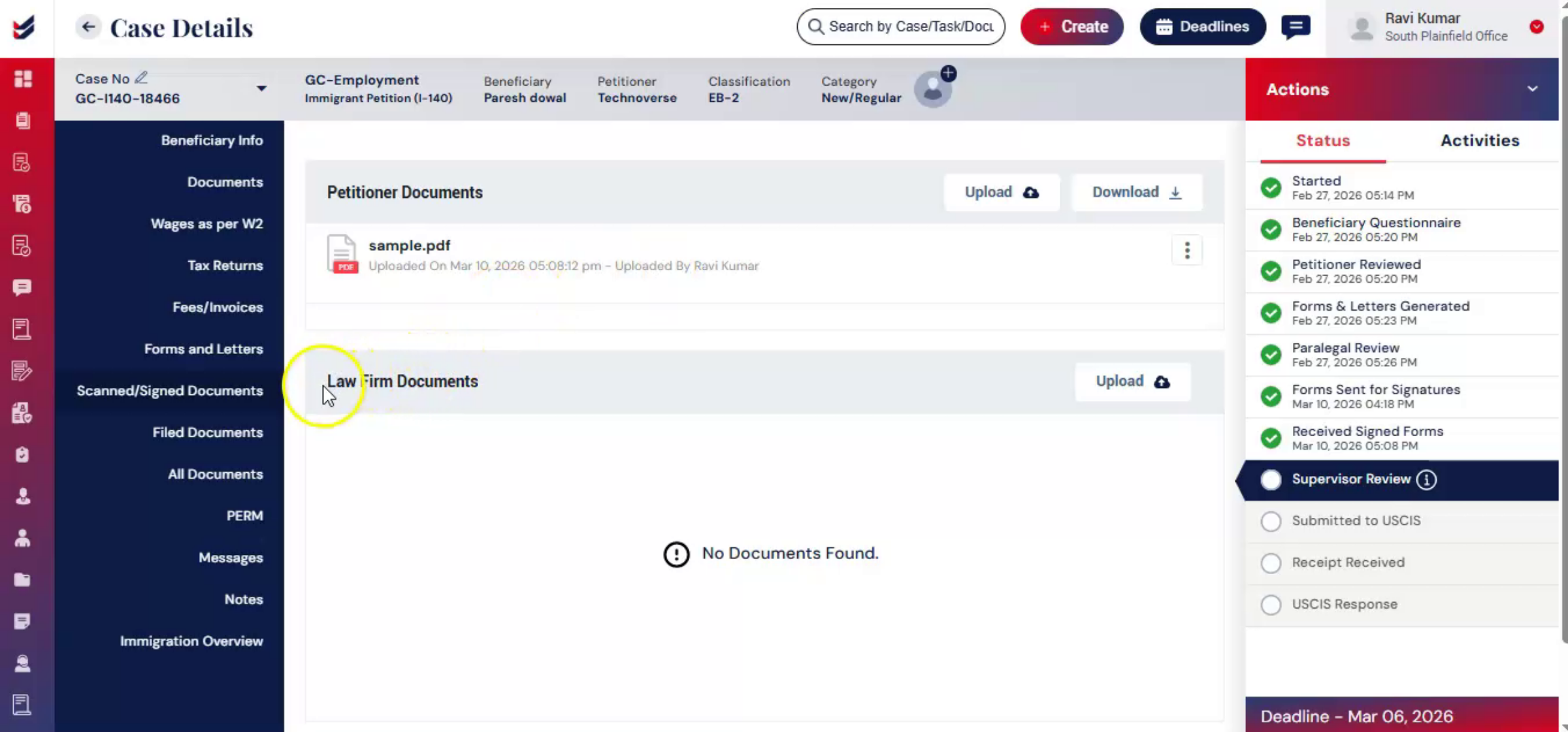Switch to the Status tab
Image resolution: width=1568 pixels, height=732 pixels.
1323,140
